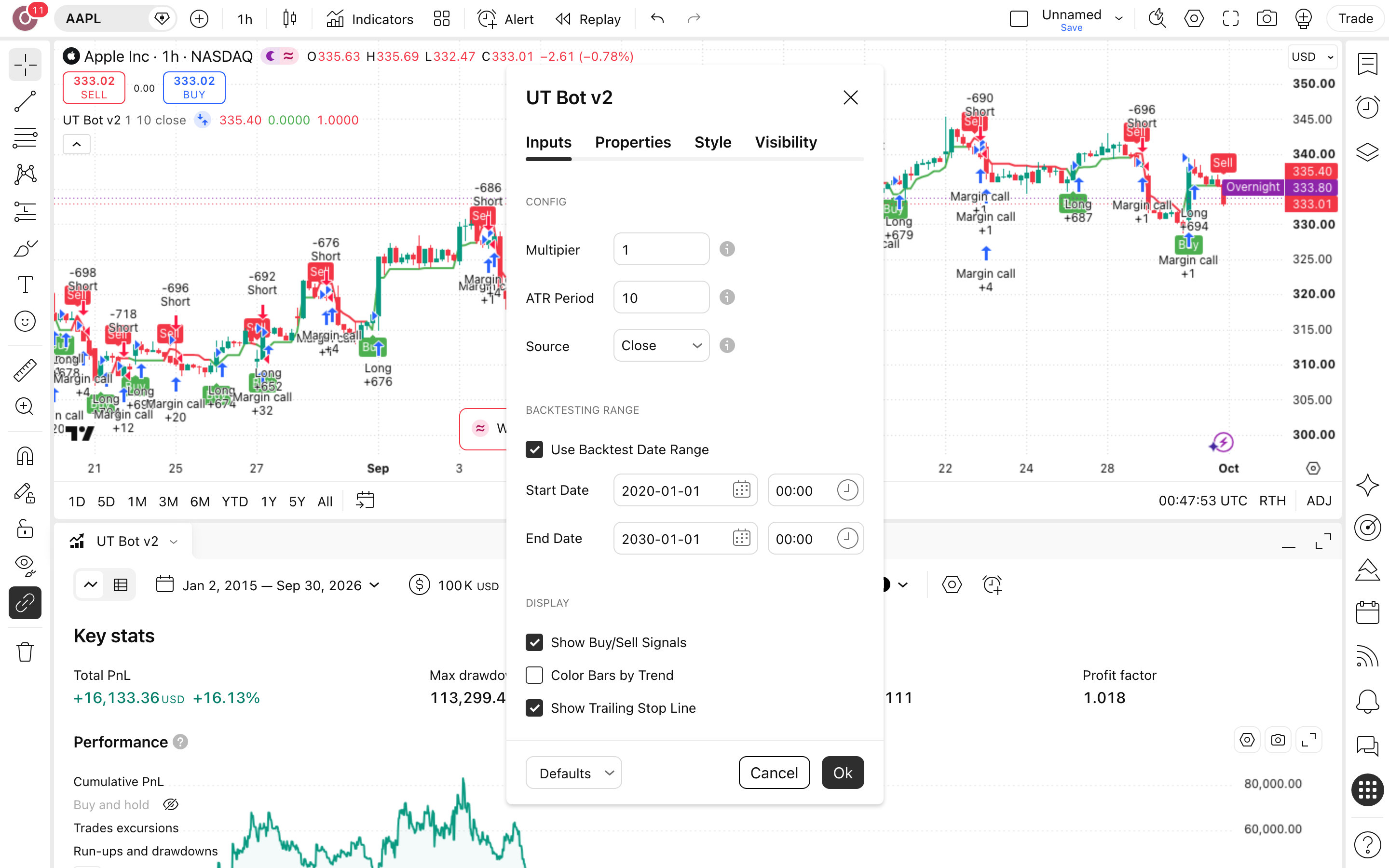Select the Measure ruler tool

tap(25, 370)
